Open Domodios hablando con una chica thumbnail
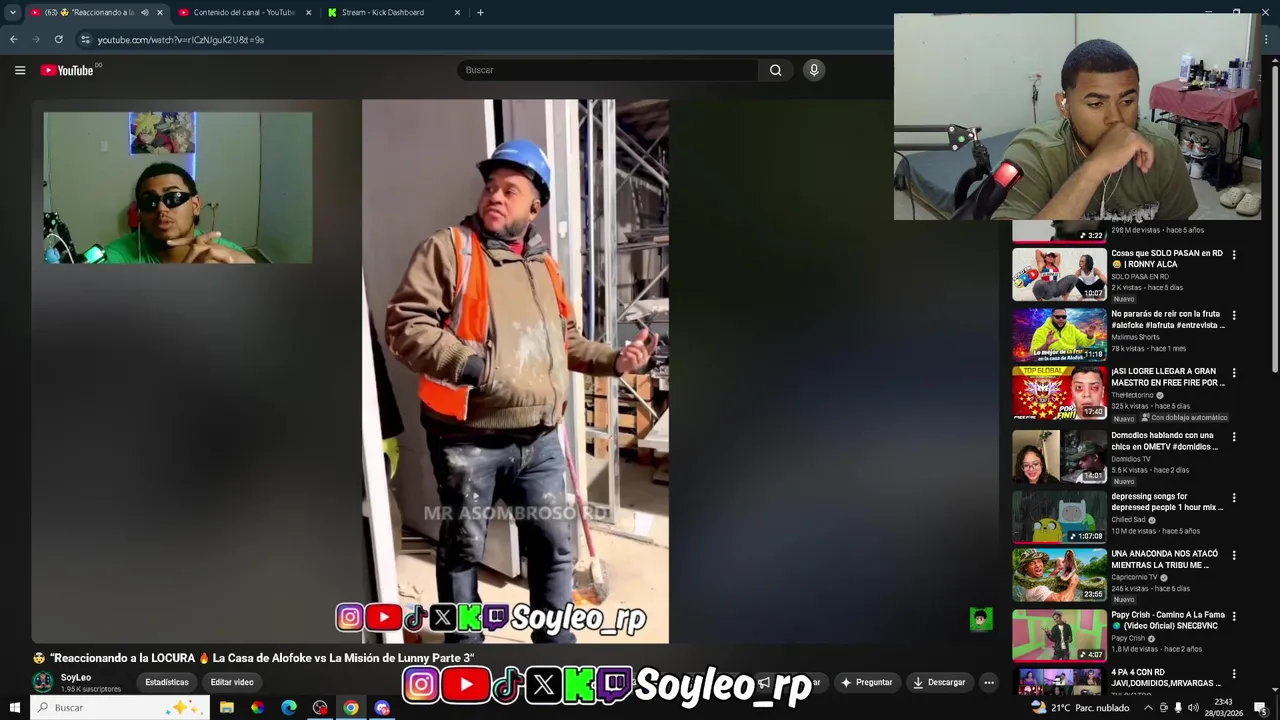 point(1059,456)
